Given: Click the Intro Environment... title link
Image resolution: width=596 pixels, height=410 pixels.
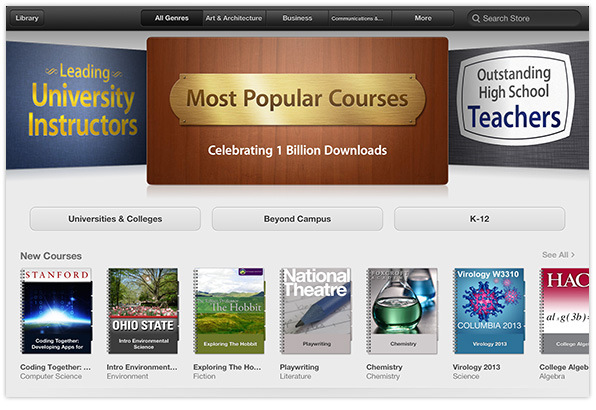Looking at the screenshot, I should point(142,367).
